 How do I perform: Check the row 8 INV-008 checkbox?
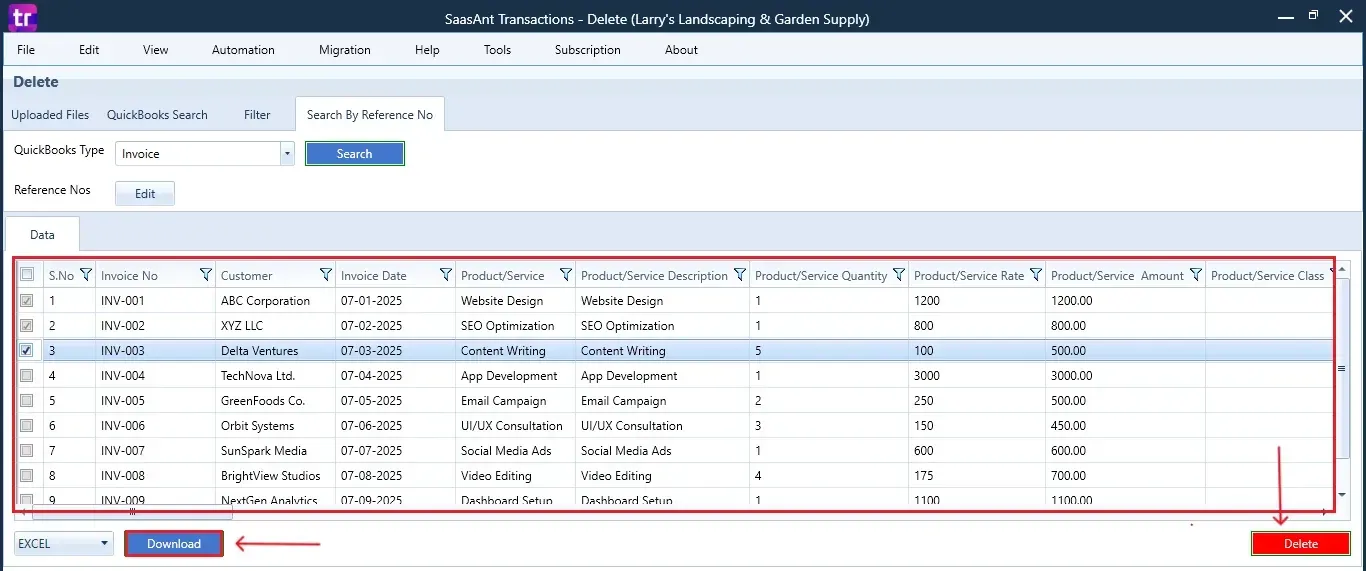27,475
